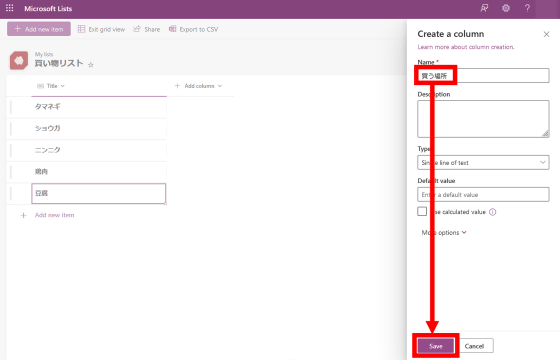
Task: Expand More options
Action: (444, 232)
